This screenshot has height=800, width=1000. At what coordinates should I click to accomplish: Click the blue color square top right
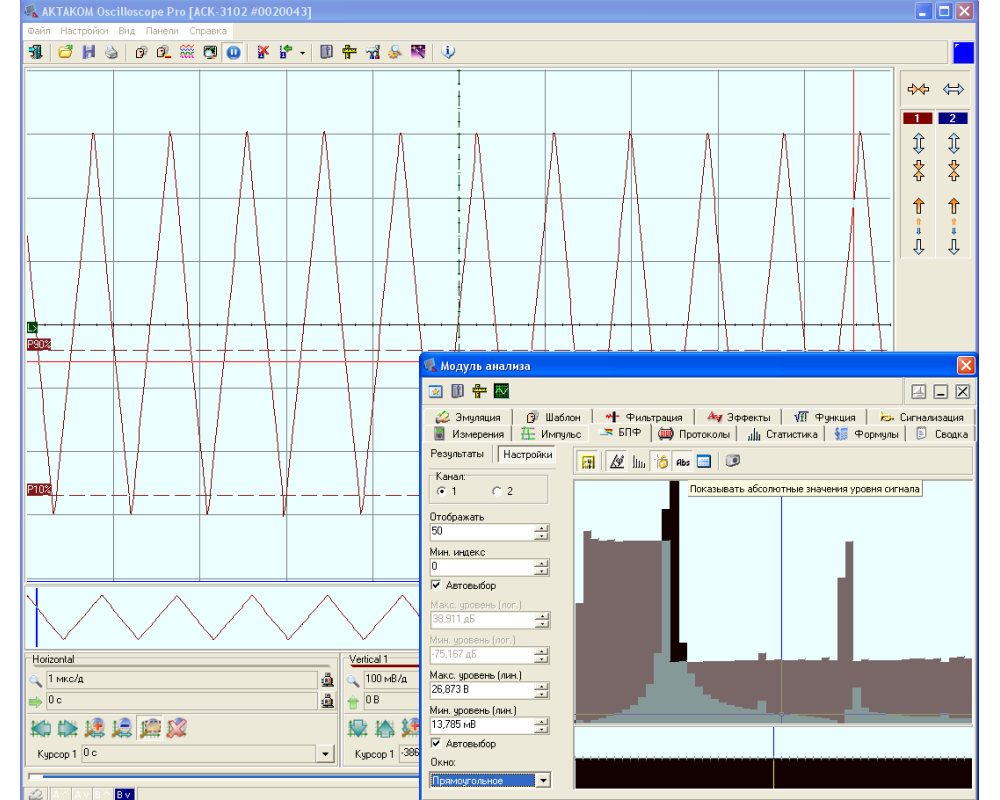963,52
